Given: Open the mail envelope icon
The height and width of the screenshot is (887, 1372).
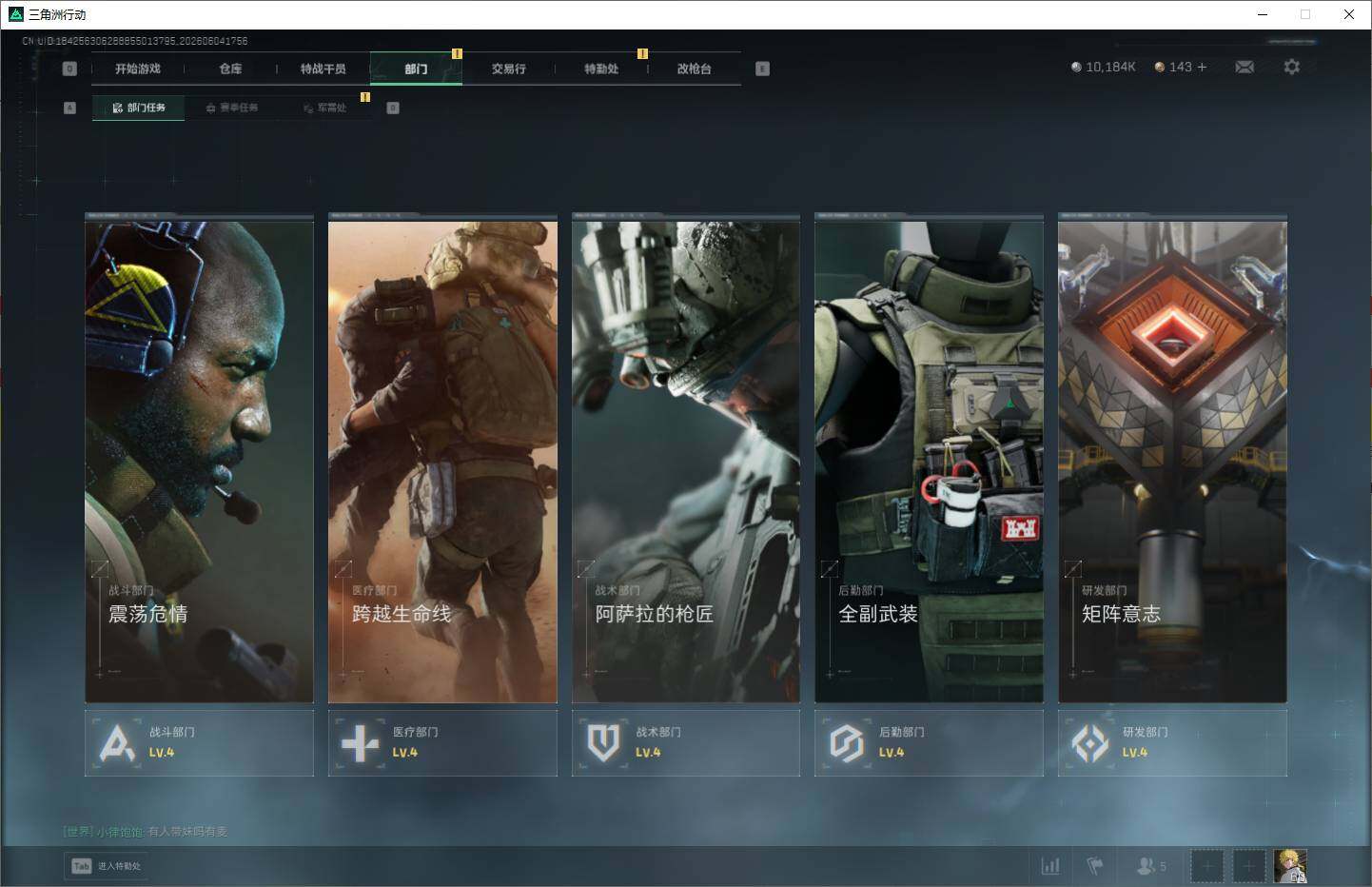Looking at the screenshot, I should pos(1245,67).
